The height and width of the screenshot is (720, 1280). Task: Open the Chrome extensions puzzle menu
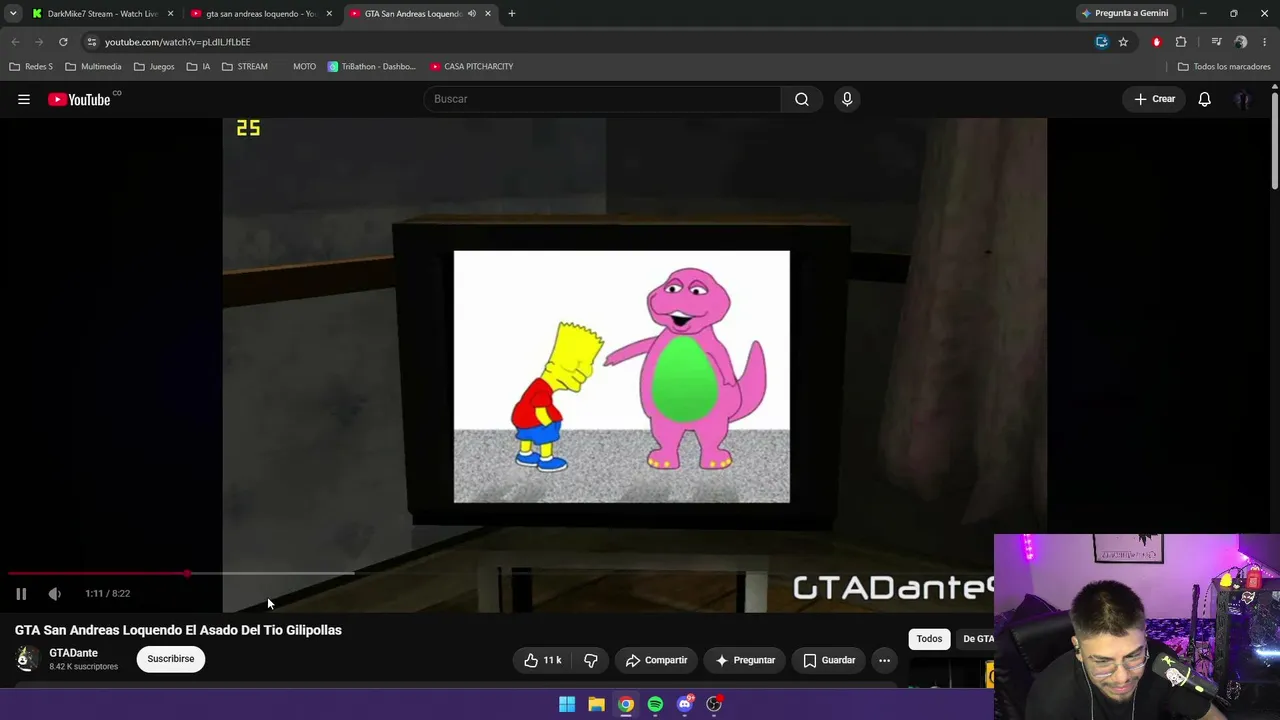pyautogui.click(x=1181, y=42)
